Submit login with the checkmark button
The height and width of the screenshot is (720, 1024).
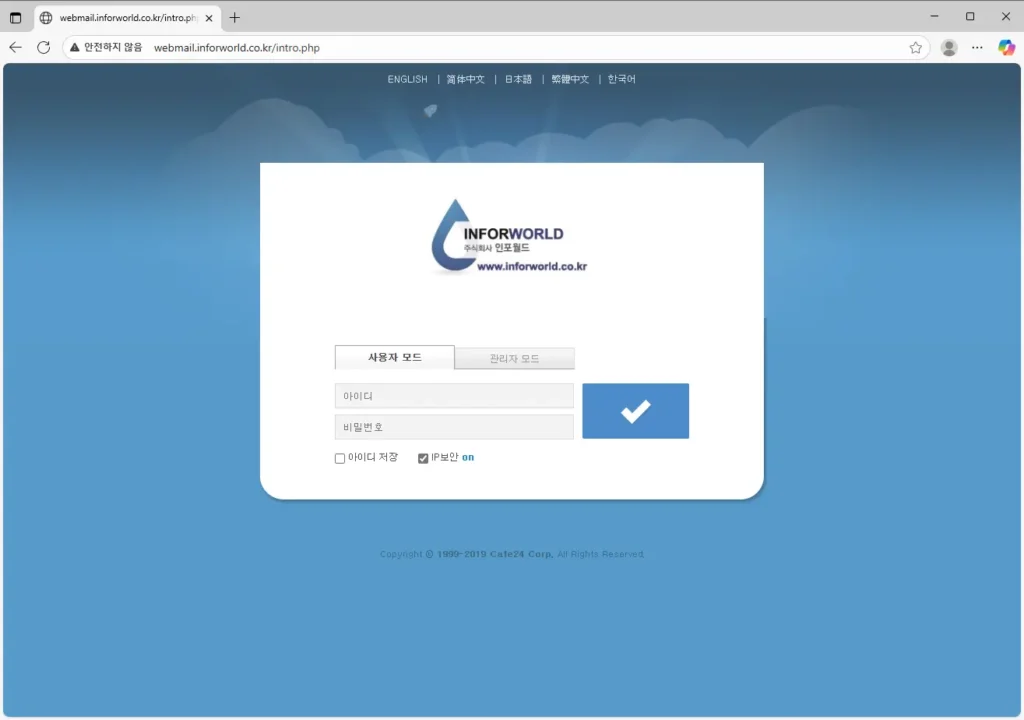635,411
